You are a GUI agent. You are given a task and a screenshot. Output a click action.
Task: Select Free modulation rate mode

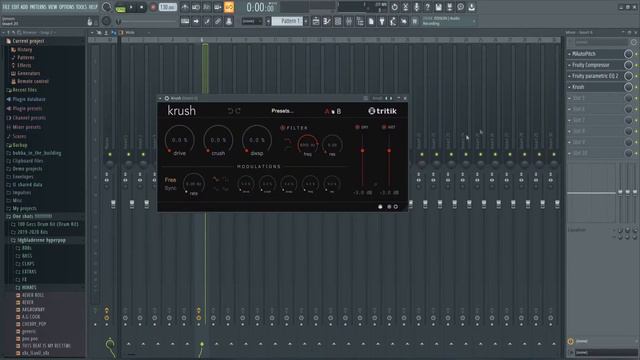[x=170, y=180]
